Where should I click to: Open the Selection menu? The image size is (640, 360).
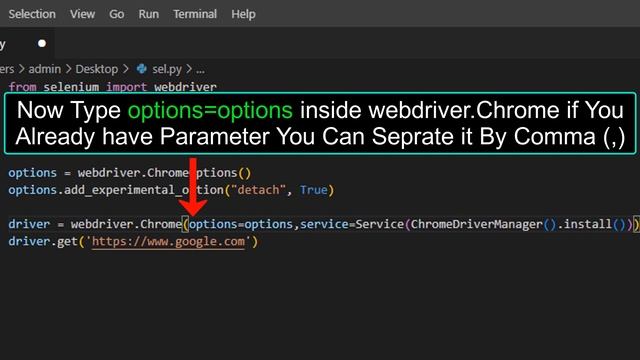32,14
